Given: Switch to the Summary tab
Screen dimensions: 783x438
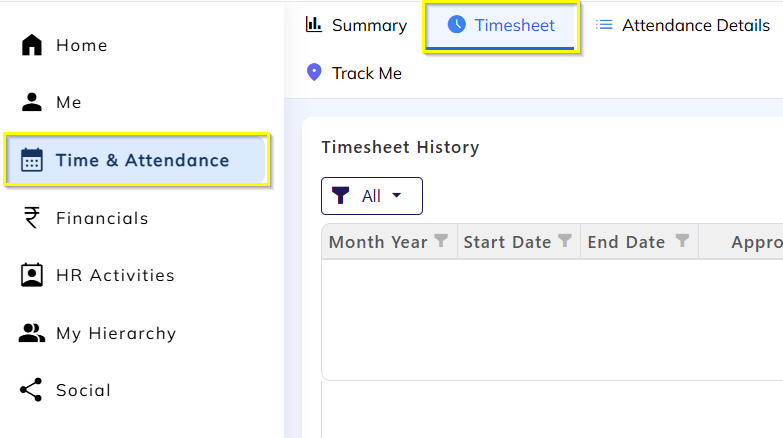Looking at the screenshot, I should [357, 26].
